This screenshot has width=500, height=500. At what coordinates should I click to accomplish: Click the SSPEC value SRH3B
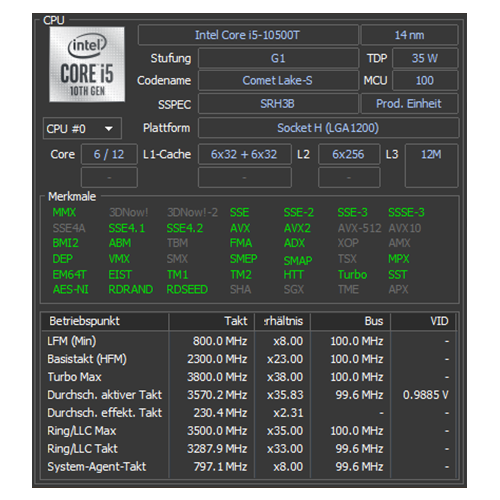coord(278,104)
